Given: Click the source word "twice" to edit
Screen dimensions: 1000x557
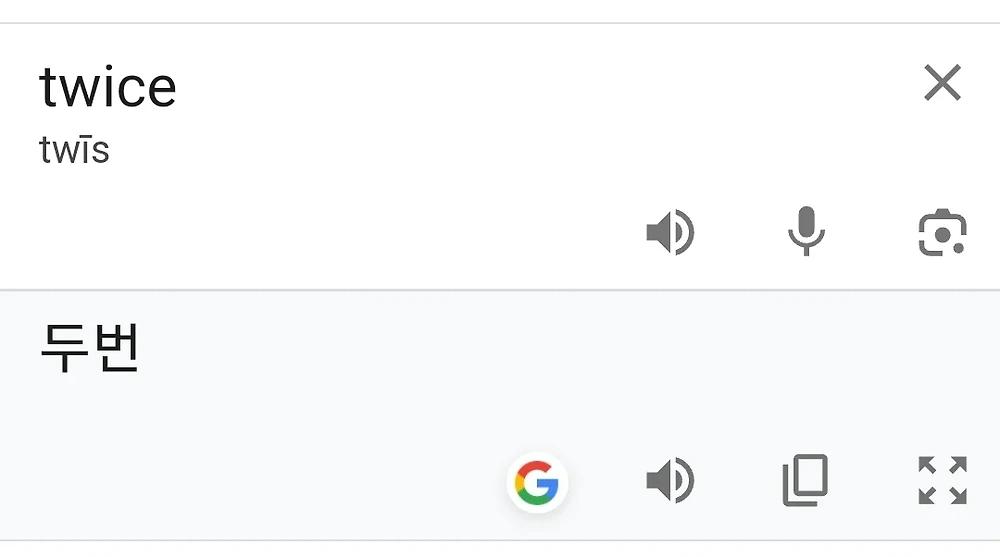Looking at the screenshot, I should pos(108,87).
